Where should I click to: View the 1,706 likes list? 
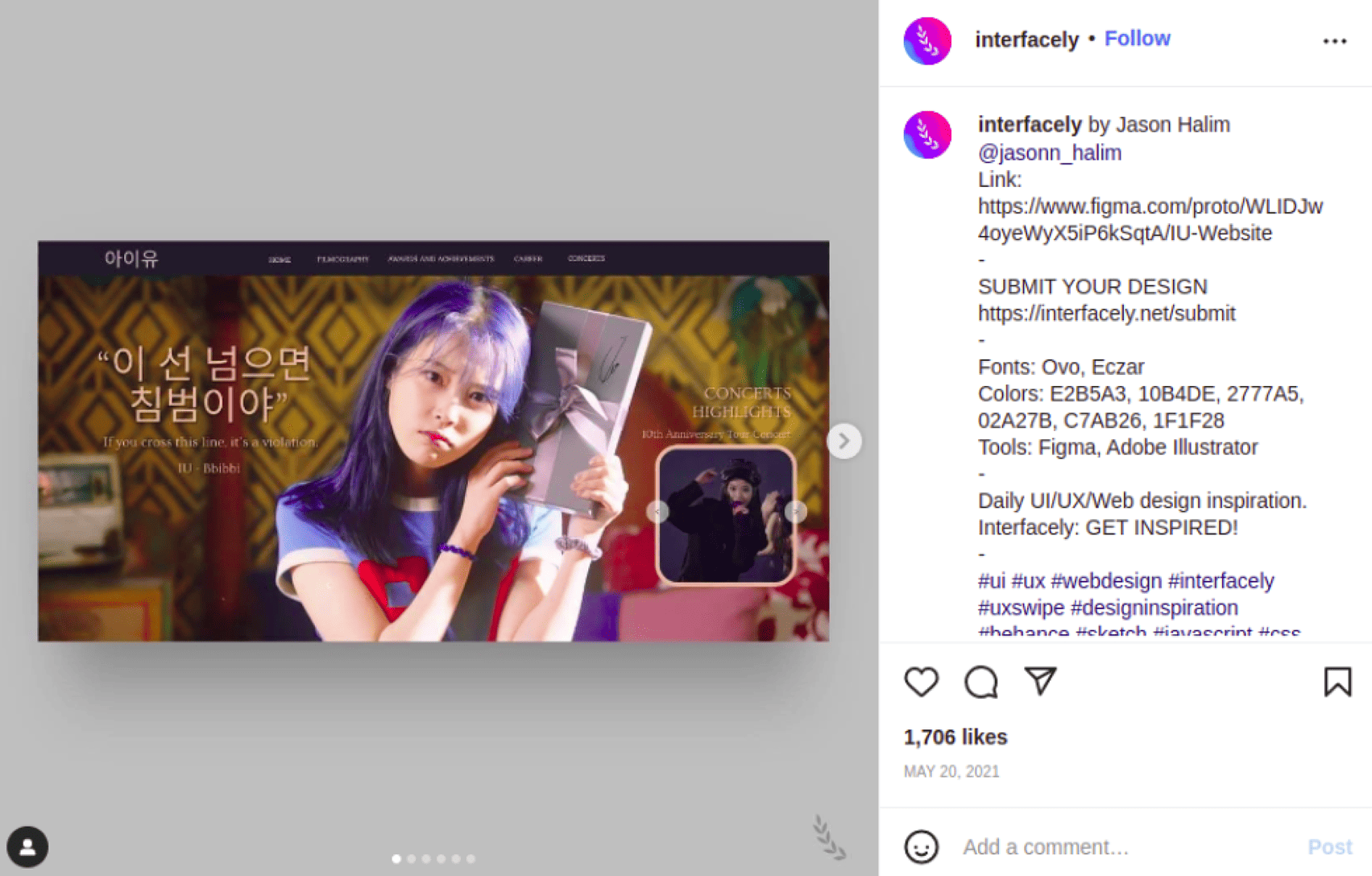click(955, 737)
